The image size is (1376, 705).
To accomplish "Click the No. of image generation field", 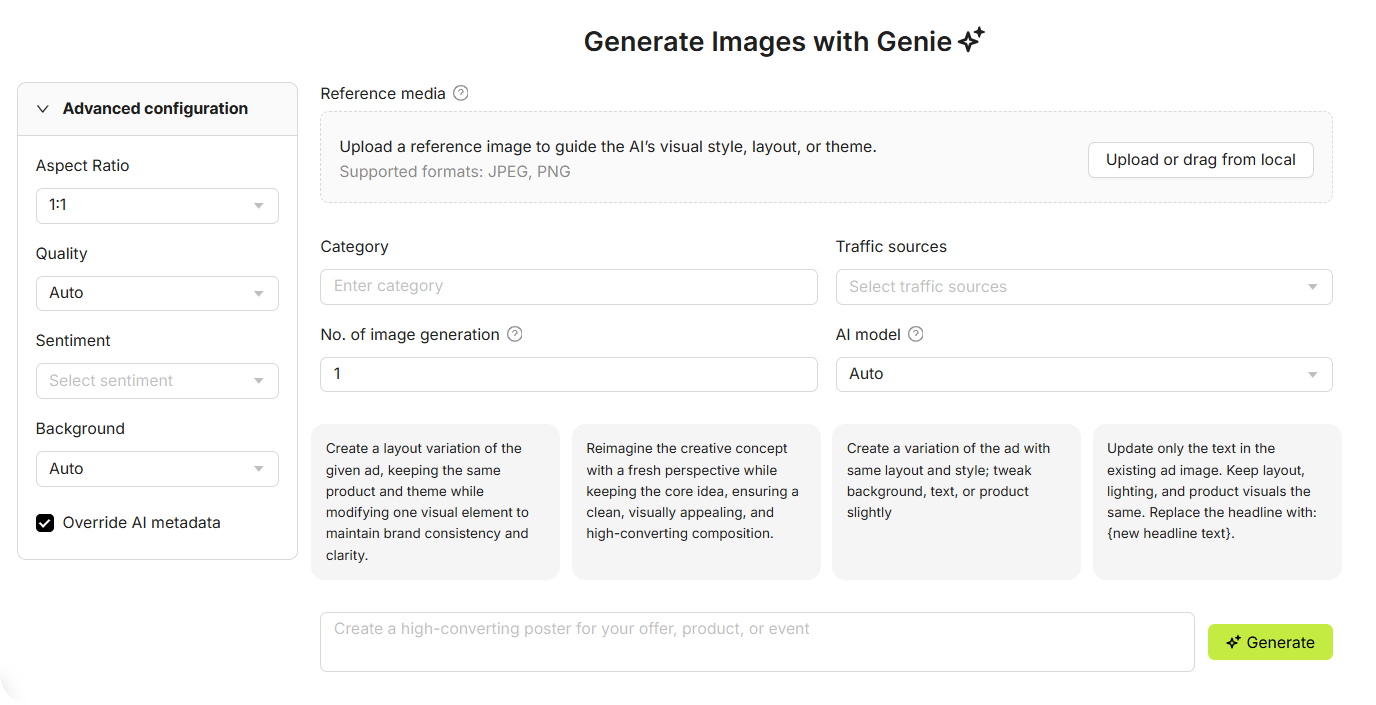I will click(x=568, y=374).
